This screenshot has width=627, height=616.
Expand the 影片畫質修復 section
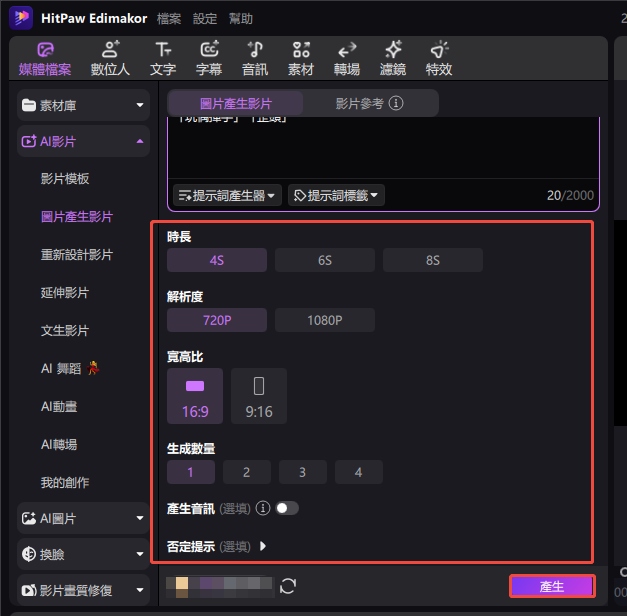83,590
